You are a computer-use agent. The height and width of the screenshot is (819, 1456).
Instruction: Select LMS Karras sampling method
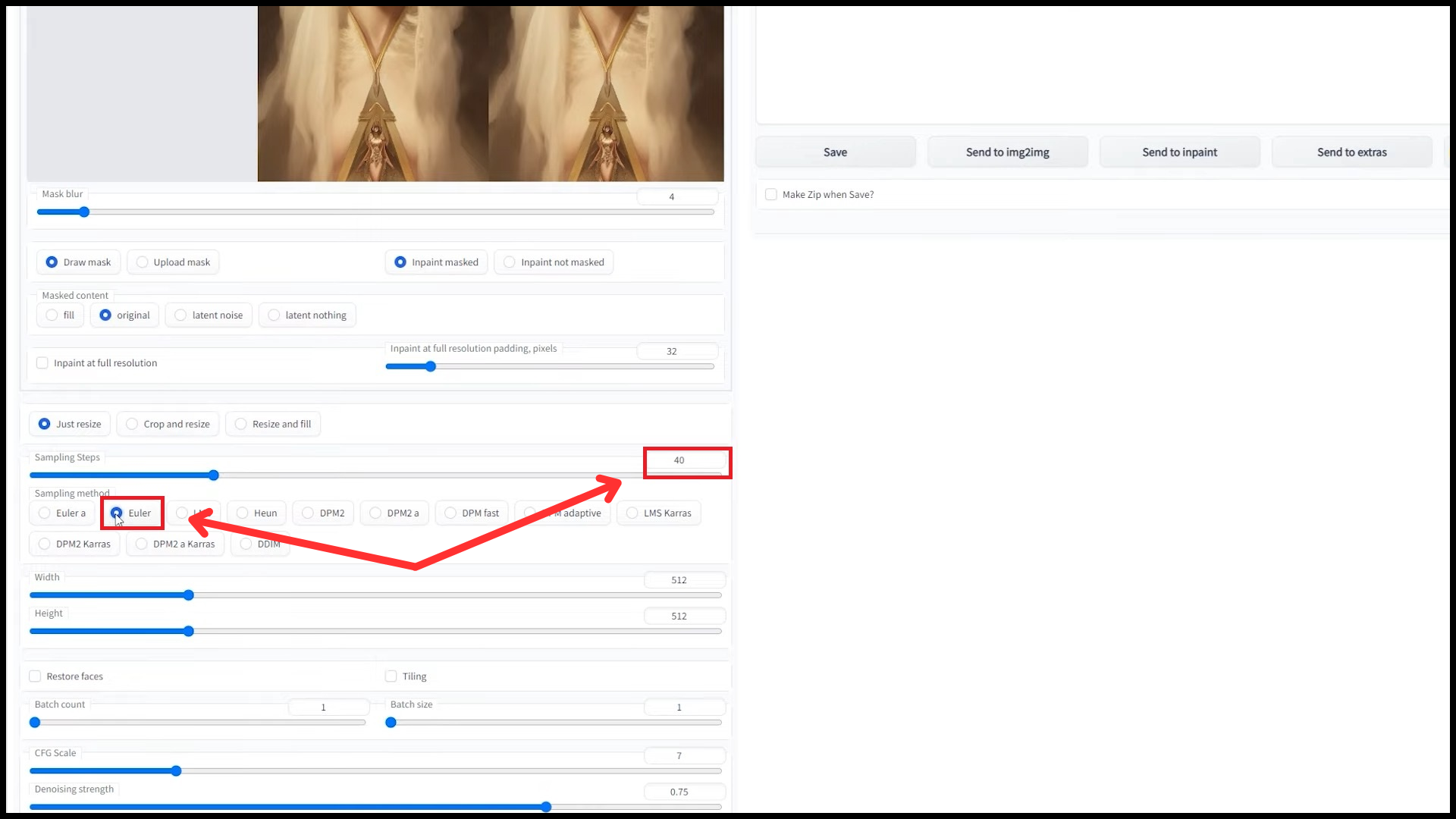click(632, 513)
